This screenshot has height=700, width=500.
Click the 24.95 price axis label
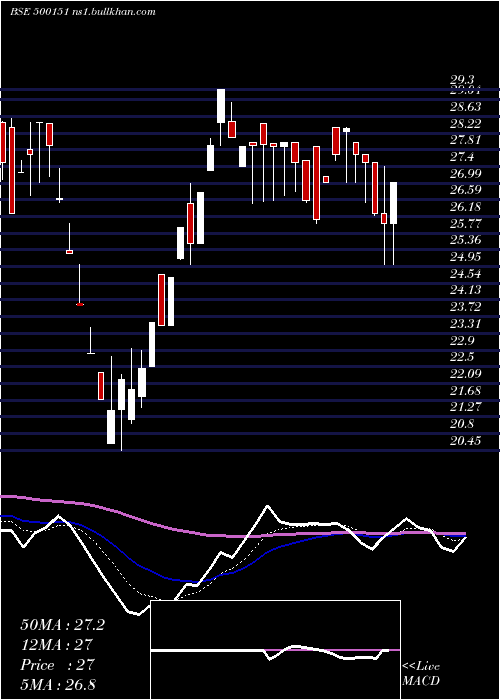point(465,257)
